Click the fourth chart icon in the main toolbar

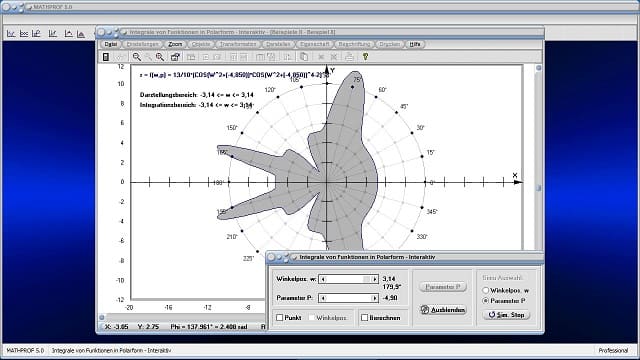[x=53, y=33]
